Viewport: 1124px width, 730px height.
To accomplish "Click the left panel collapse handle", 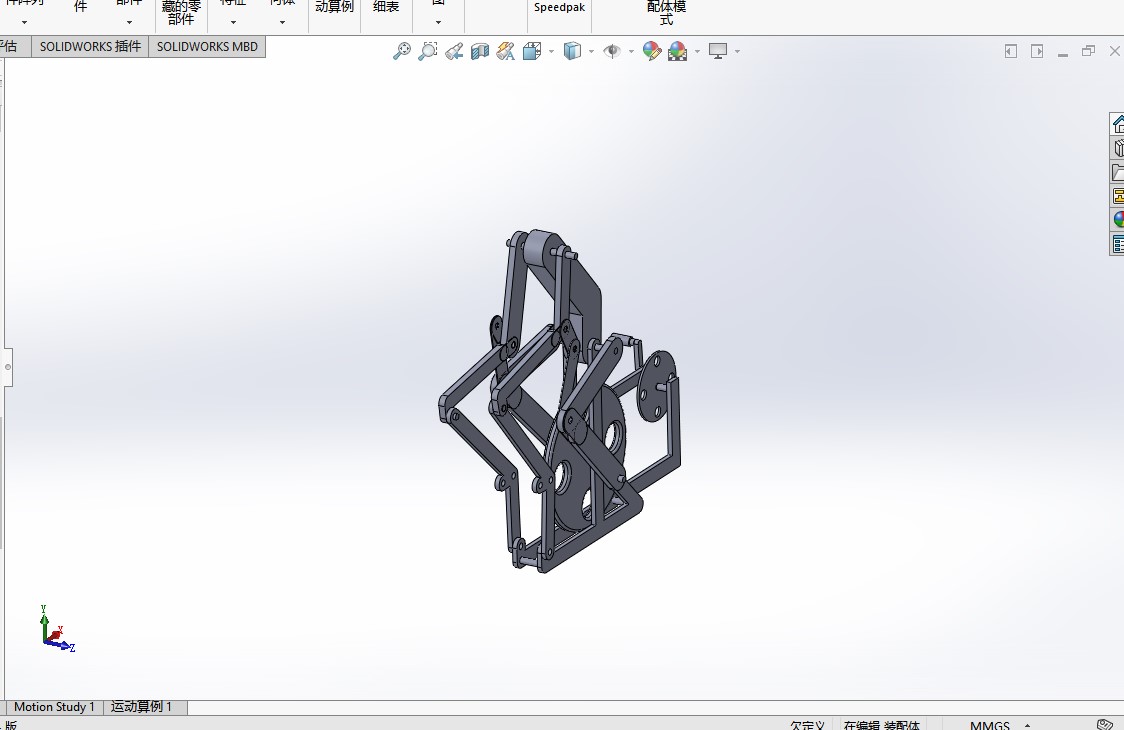I will [7, 367].
